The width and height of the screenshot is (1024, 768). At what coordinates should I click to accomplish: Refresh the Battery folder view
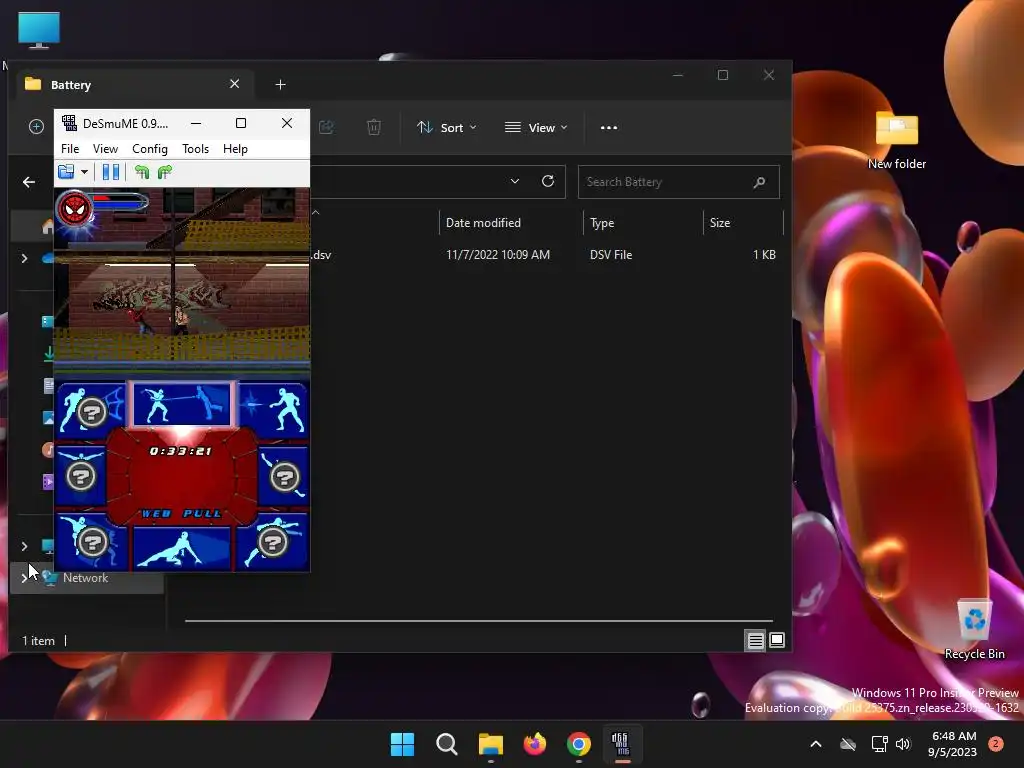(548, 181)
